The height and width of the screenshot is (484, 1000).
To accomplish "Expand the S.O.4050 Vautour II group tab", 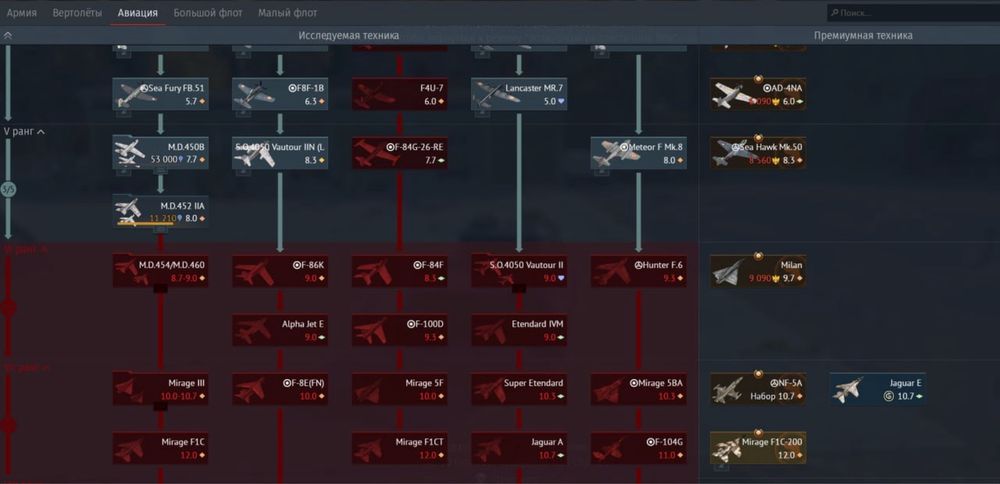I will (520, 289).
